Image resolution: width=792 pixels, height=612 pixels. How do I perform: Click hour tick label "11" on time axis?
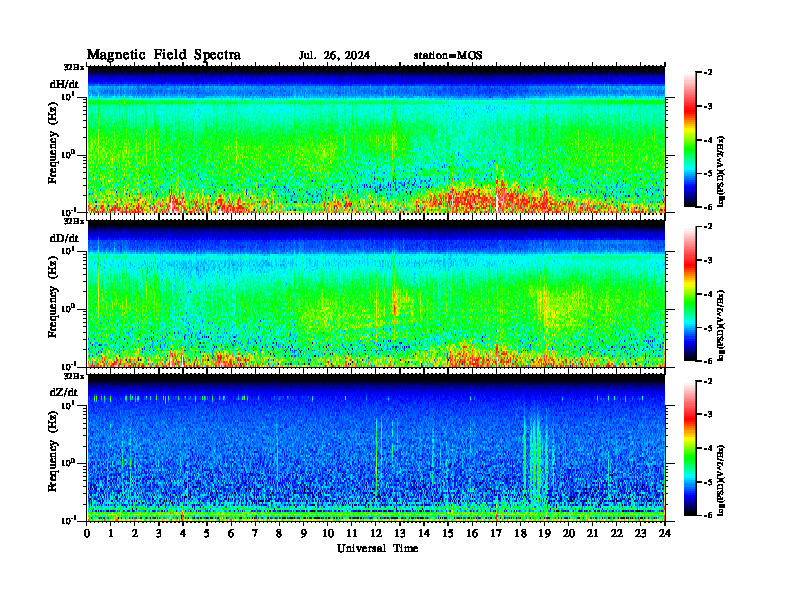click(352, 533)
